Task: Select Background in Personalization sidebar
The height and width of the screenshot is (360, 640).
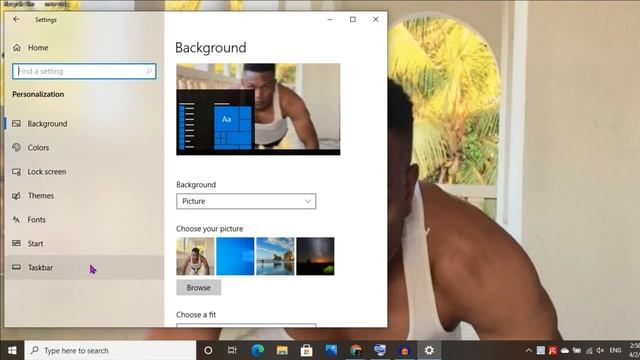Action: [84, 124]
